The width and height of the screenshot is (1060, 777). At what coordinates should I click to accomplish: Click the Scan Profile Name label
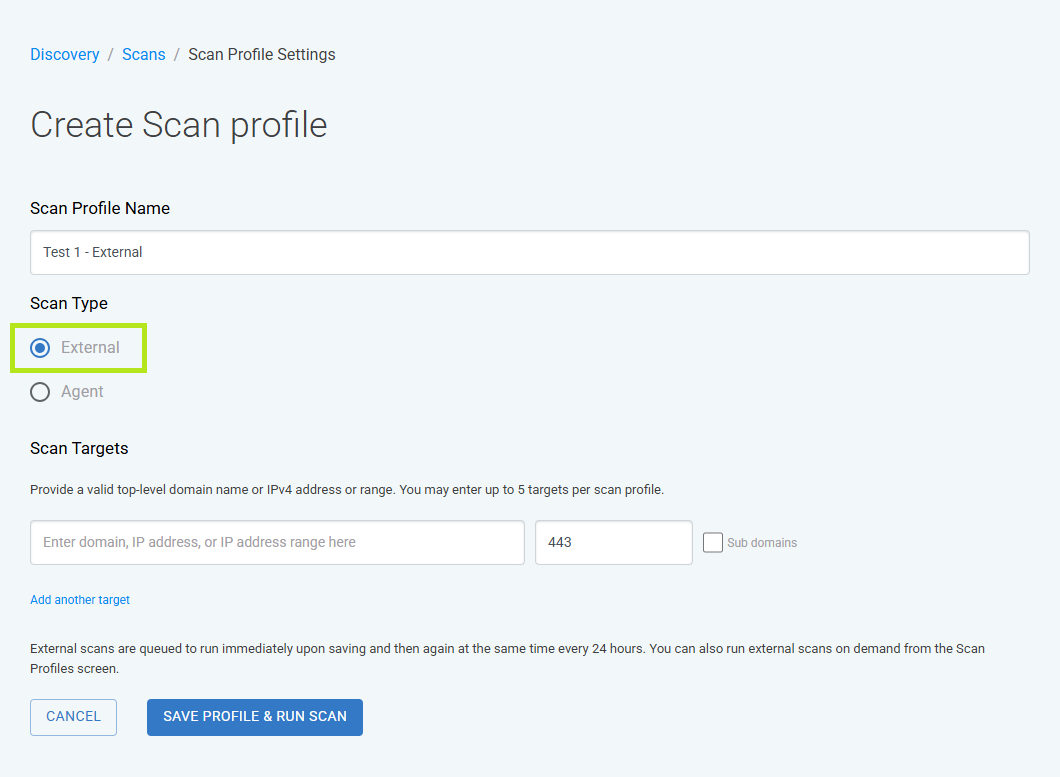coord(100,208)
